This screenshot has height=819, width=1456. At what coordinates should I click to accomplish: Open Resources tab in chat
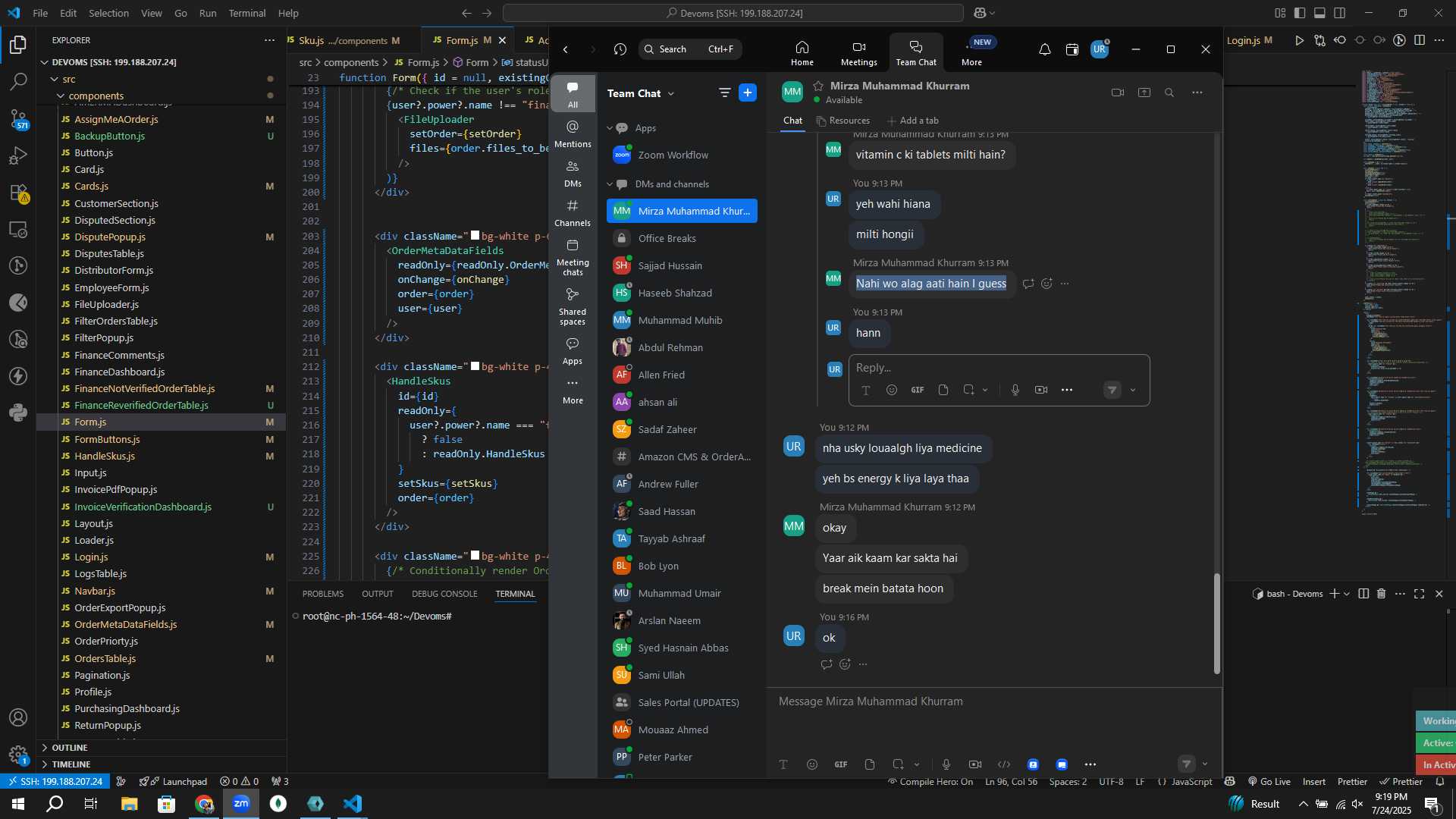(843, 121)
